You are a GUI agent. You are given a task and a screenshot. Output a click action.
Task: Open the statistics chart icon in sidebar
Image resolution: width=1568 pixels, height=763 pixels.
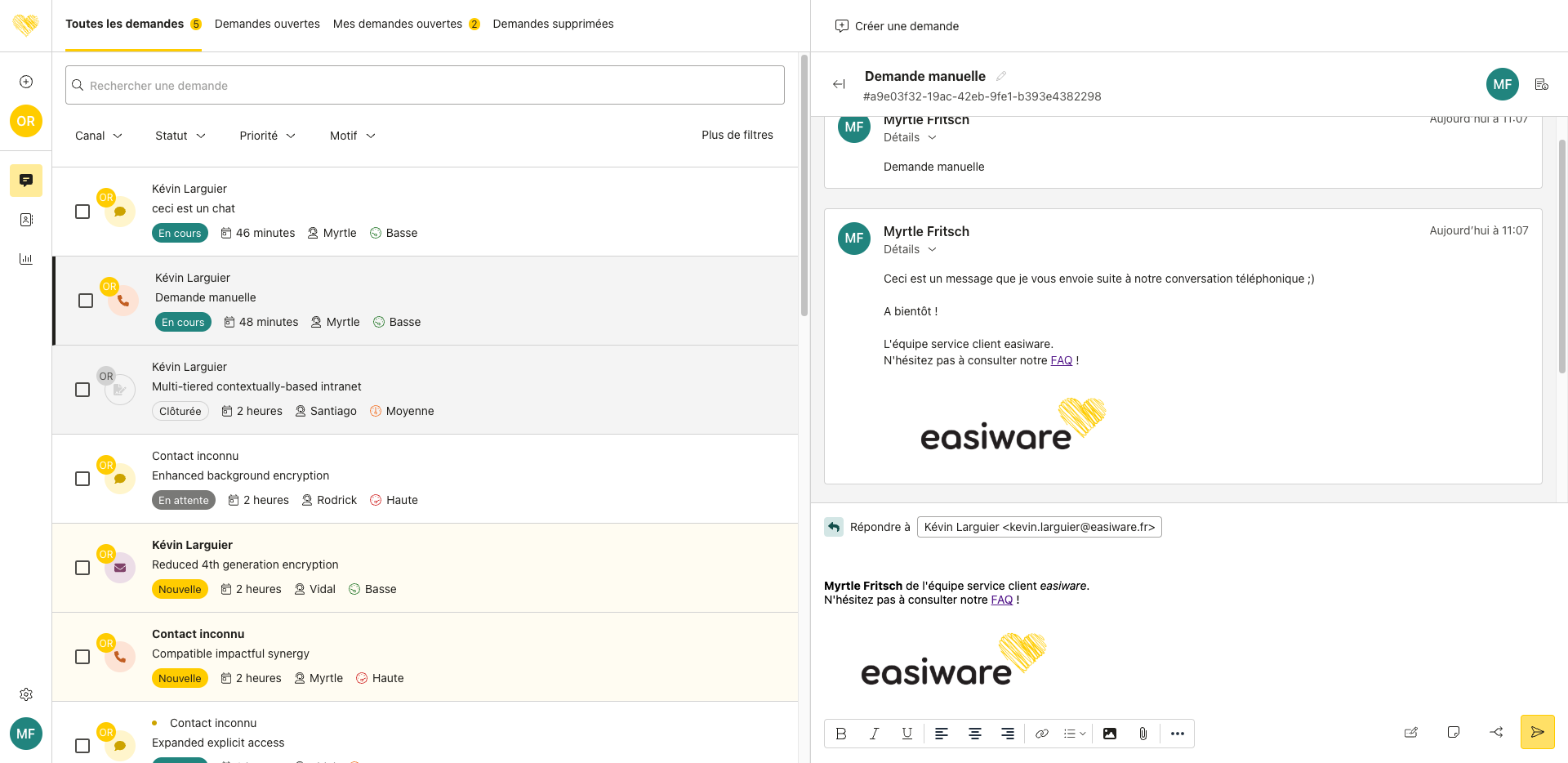26,259
